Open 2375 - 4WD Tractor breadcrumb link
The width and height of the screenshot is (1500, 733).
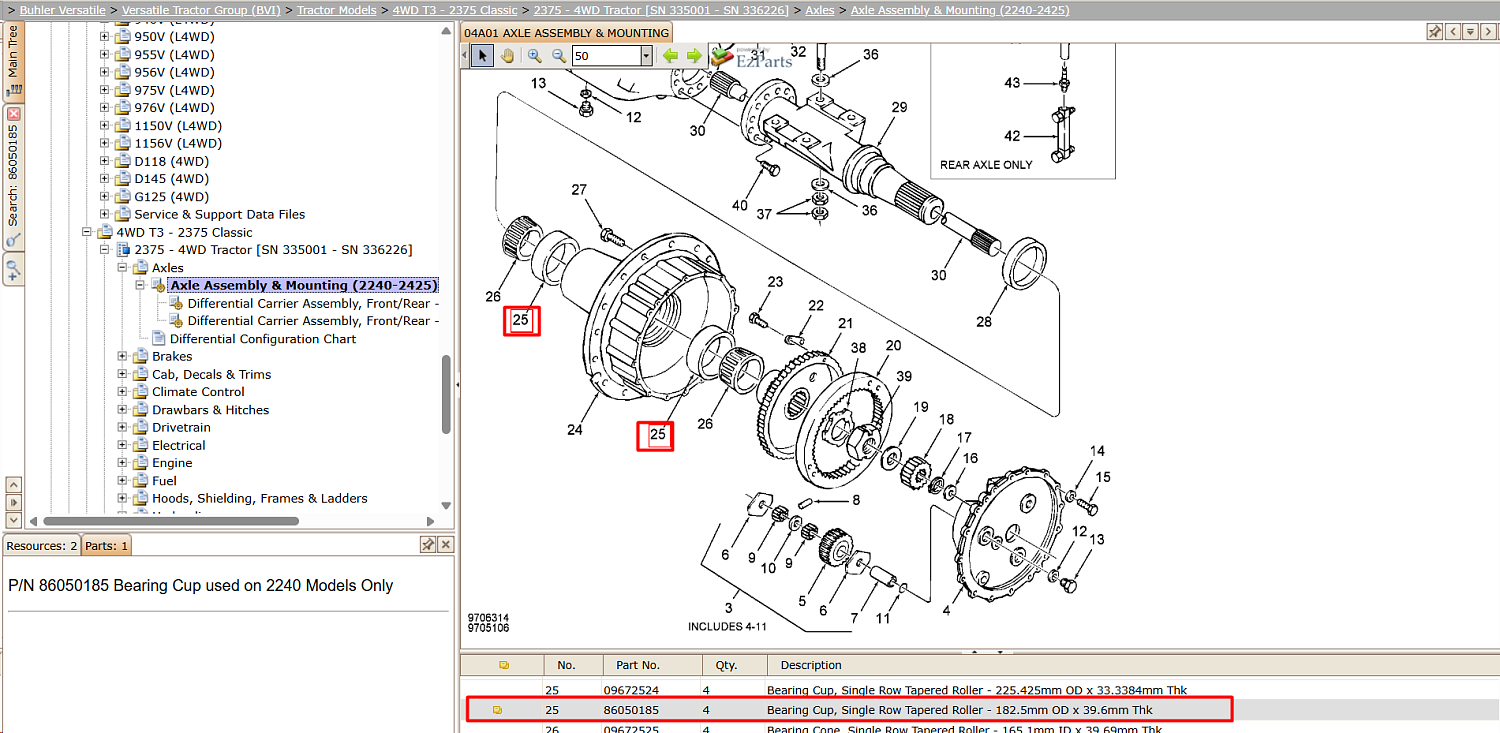661,10
